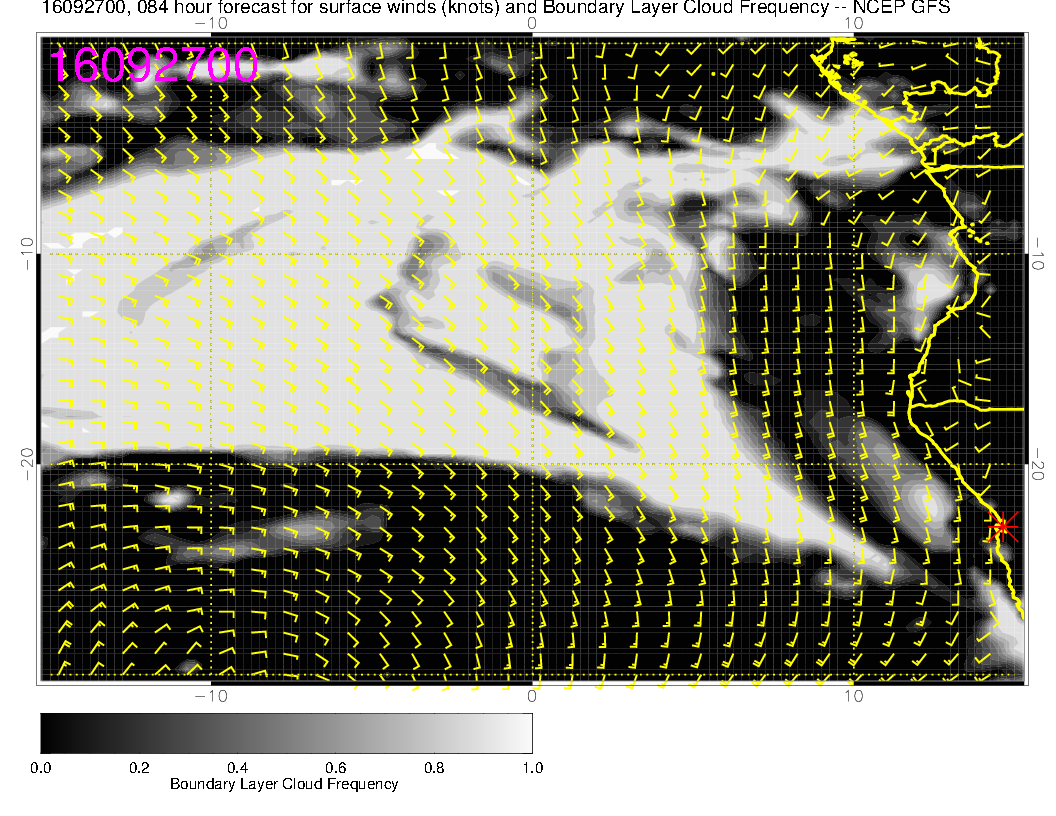1056x816 pixels.
Task: Click the Boundary Layer Cloud Frequency caption
Action: click(284, 784)
